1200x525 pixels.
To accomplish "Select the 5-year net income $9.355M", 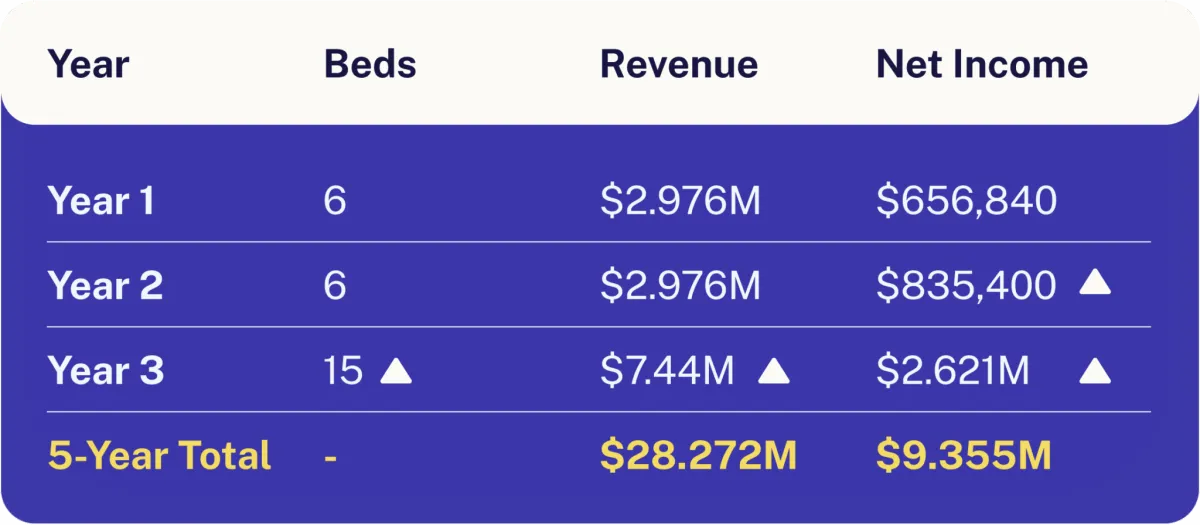I will (x=964, y=456).
